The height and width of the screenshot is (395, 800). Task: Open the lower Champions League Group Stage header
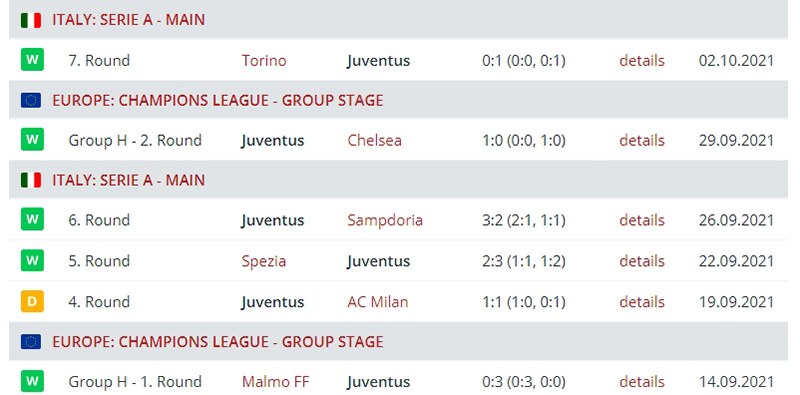click(218, 341)
